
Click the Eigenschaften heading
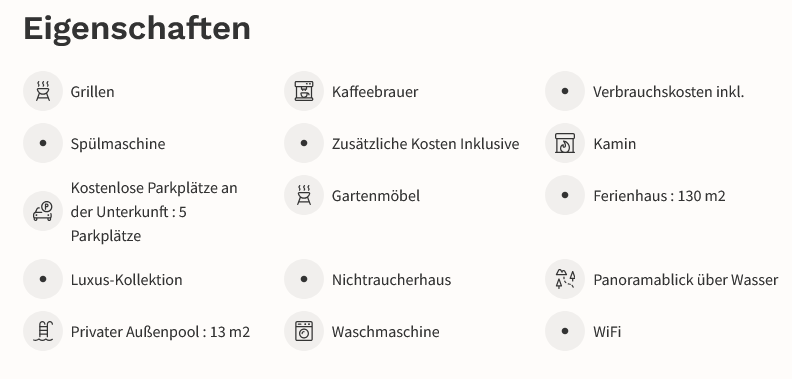pyautogui.click(x=137, y=29)
